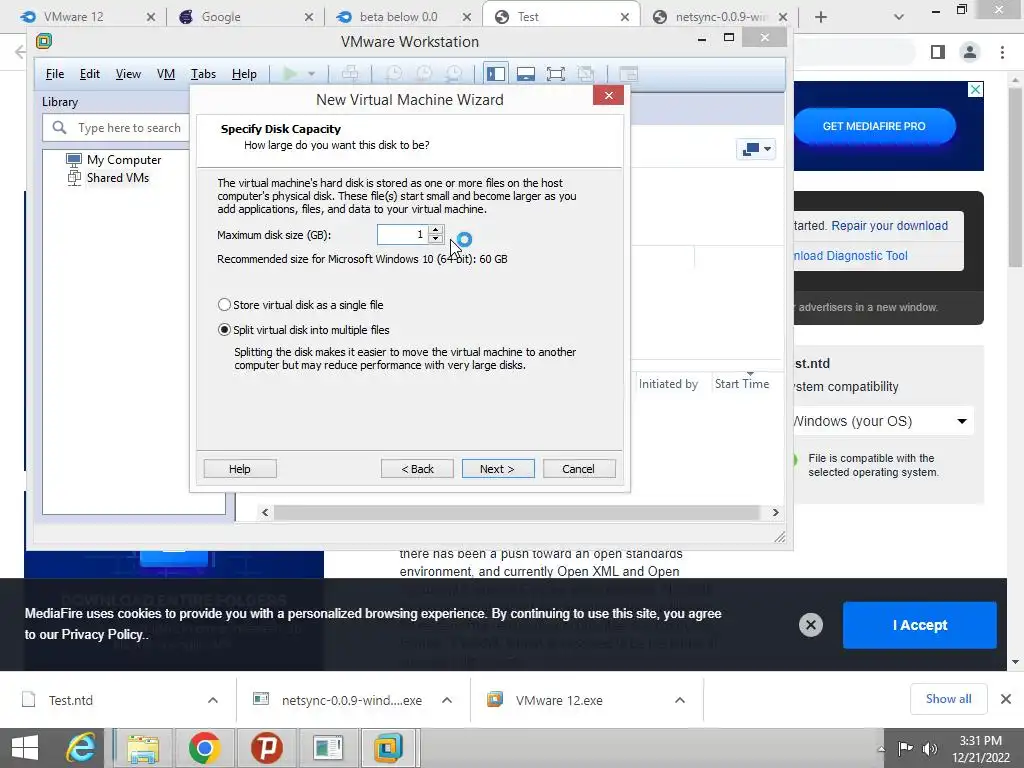
Task: Click the Start Time column header
Action: (742, 384)
